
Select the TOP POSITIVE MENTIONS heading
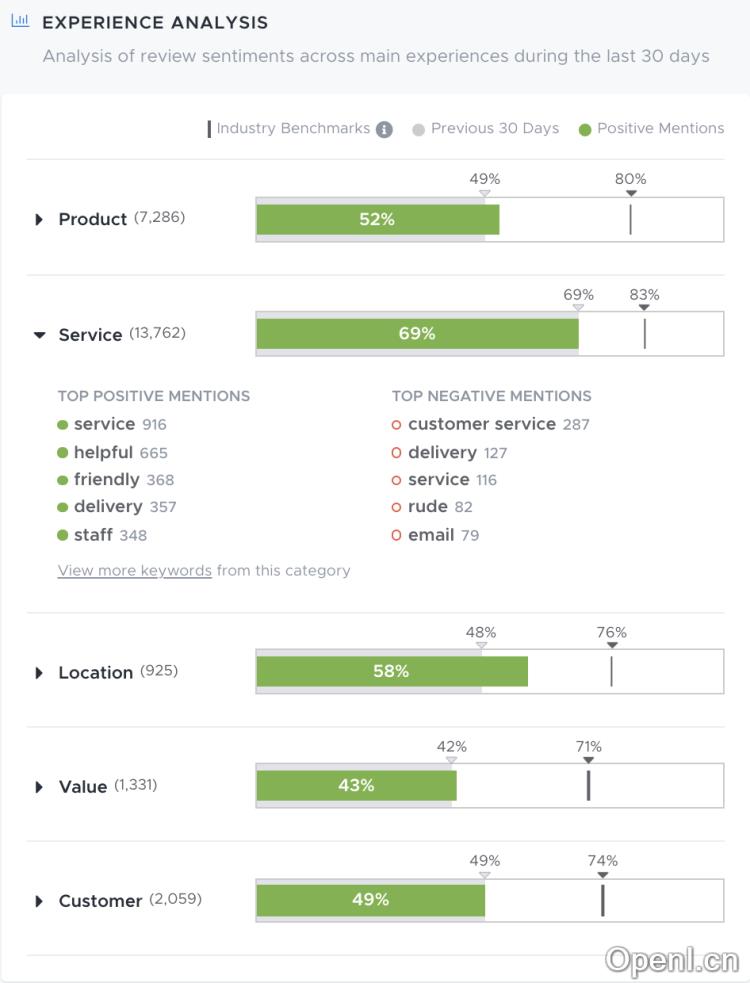(153, 396)
